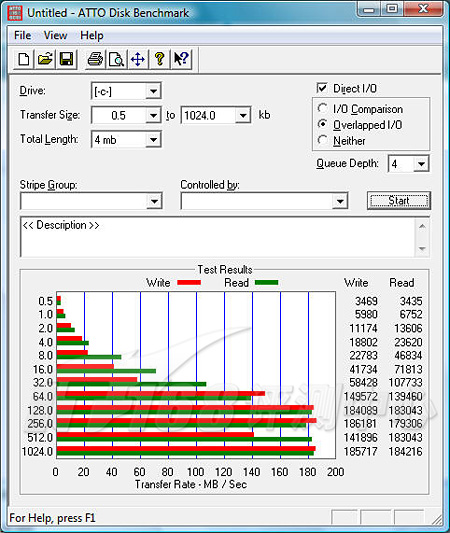Screen dimensions: 450x533
Task: Click the four-arrow move icon
Action: (x=138, y=59)
